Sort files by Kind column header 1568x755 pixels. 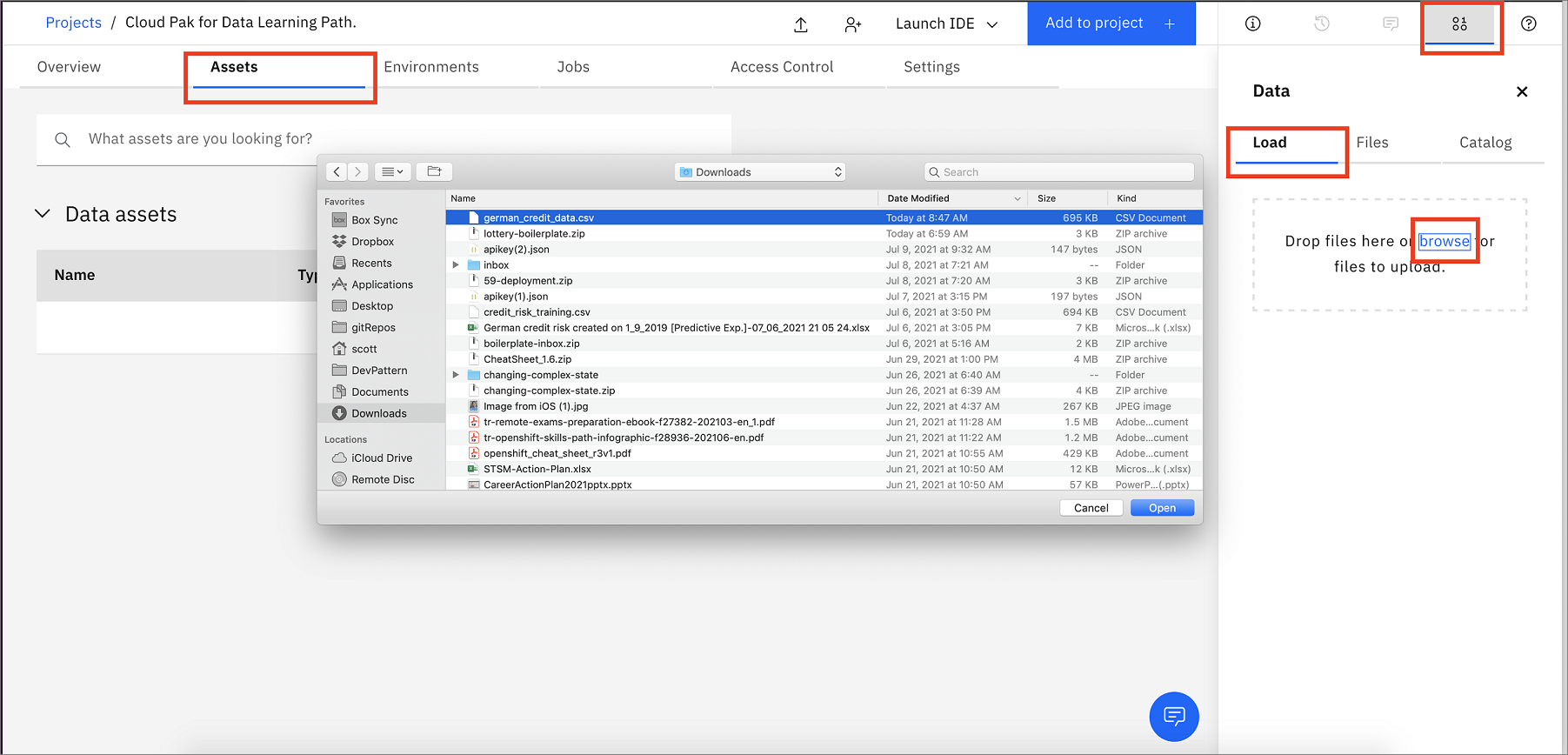click(x=1155, y=198)
